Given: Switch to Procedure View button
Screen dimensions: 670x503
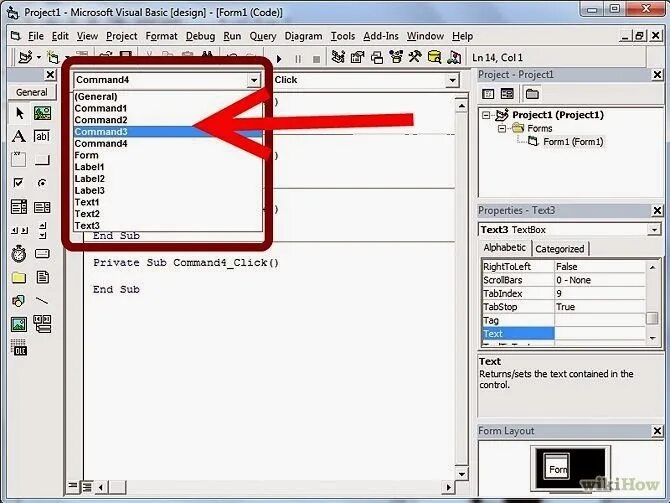Looking at the screenshot, I should click(x=72, y=486).
